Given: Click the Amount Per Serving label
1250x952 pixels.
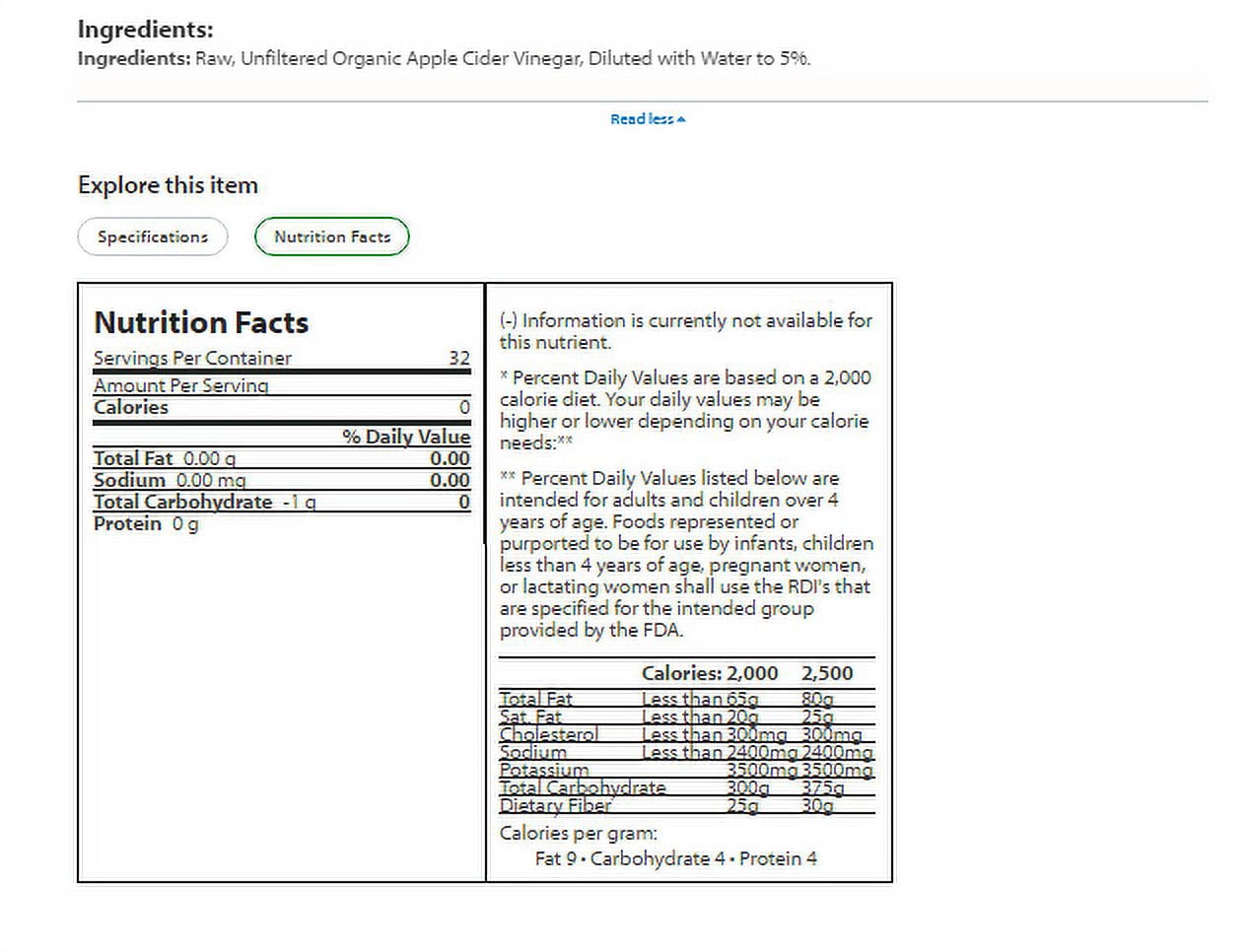Looking at the screenshot, I should (181, 385).
